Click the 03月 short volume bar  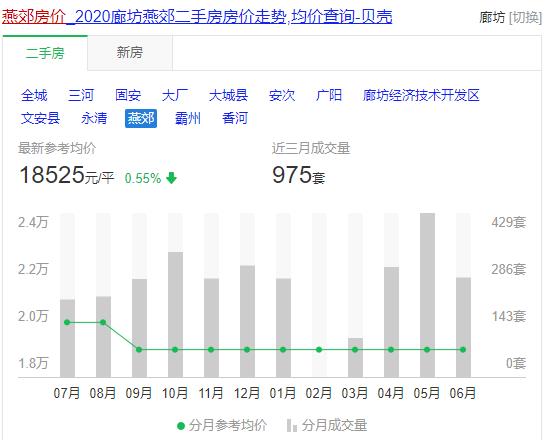pos(355,358)
